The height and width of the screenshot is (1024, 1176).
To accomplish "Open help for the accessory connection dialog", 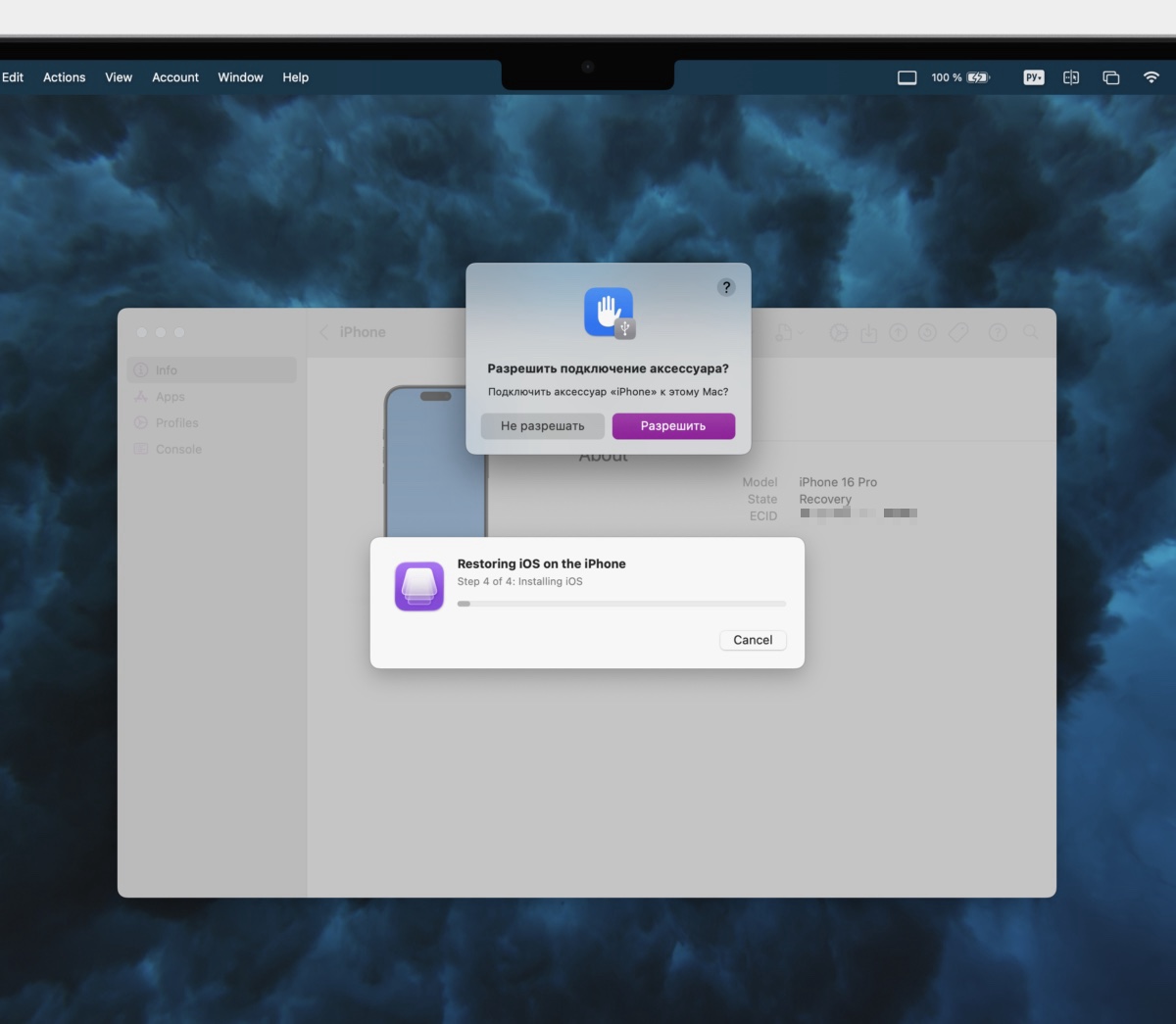I will tap(726, 287).
